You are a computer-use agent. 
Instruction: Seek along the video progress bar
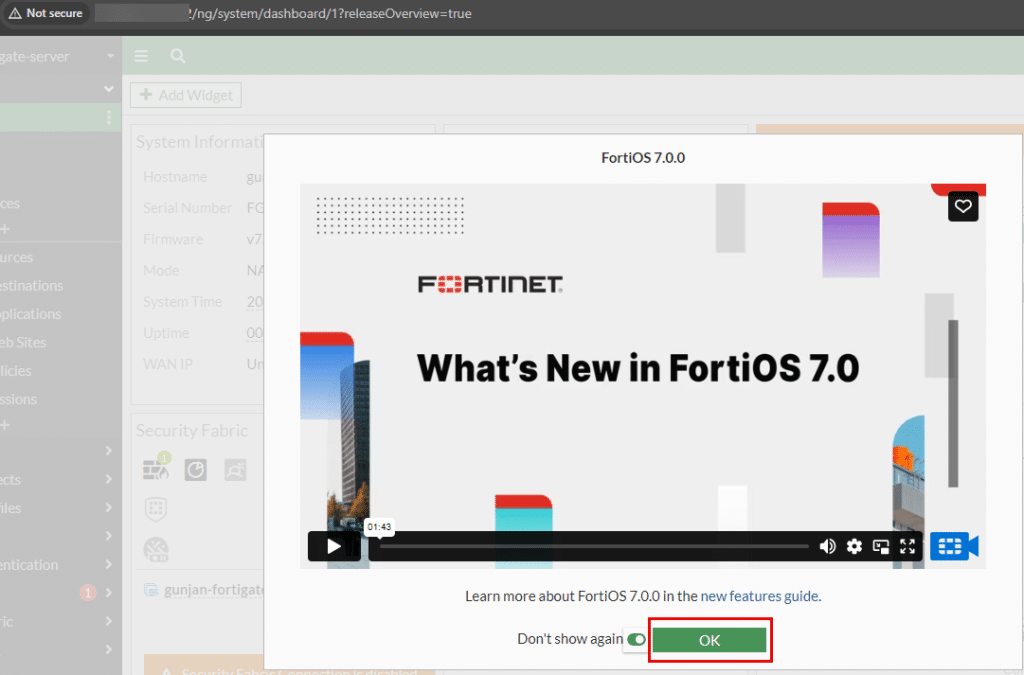594,546
